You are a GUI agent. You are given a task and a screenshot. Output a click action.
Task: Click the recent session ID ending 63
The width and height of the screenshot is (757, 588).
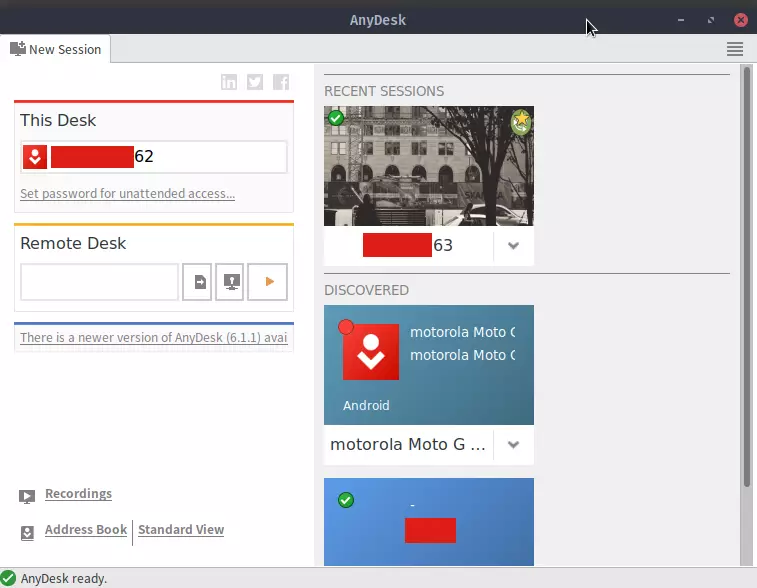tap(408, 245)
